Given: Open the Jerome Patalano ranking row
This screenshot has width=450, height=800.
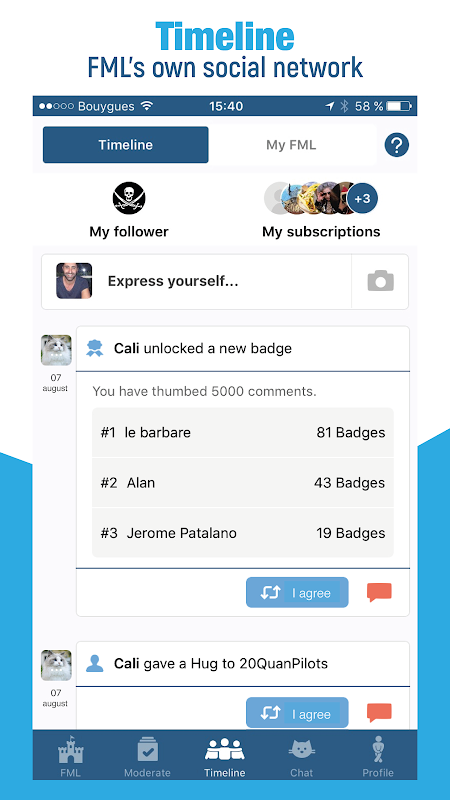Looking at the screenshot, I should [243, 533].
